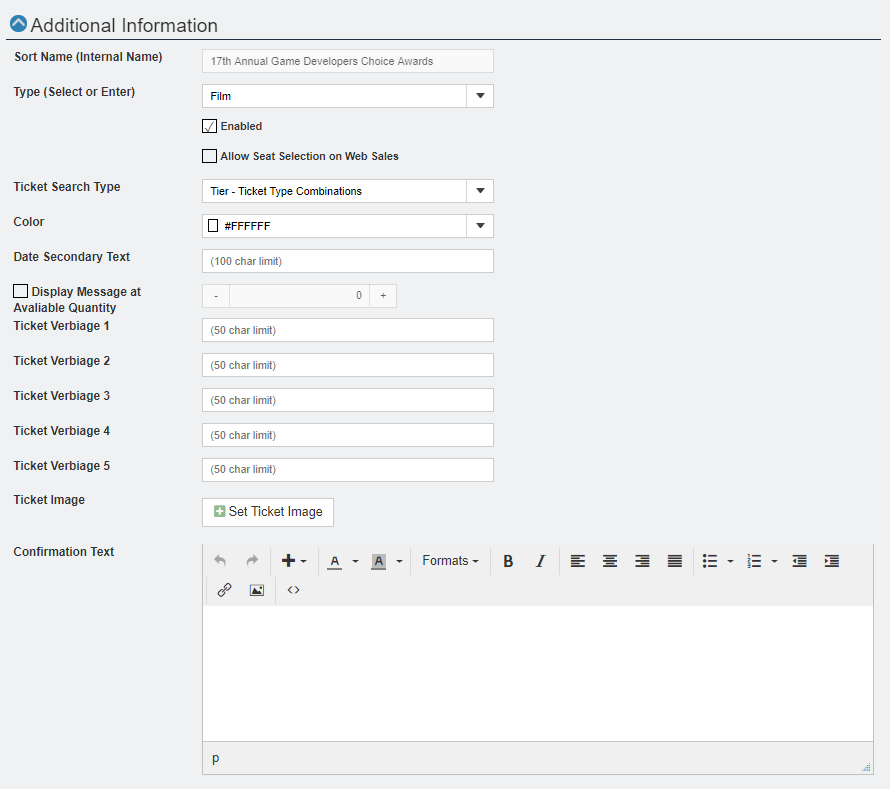The width and height of the screenshot is (890, 789).
Task: Click the Date Secondary Text input field
Action: (x=347, y=260)
